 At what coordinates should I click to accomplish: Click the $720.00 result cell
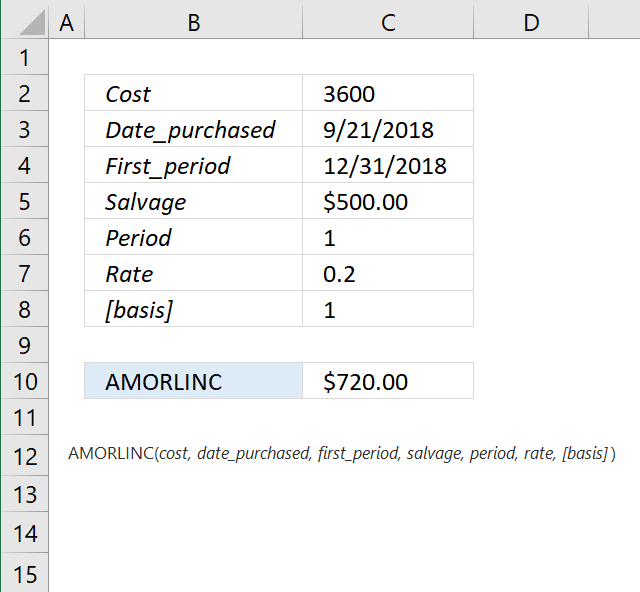click(x=388, y=381)
